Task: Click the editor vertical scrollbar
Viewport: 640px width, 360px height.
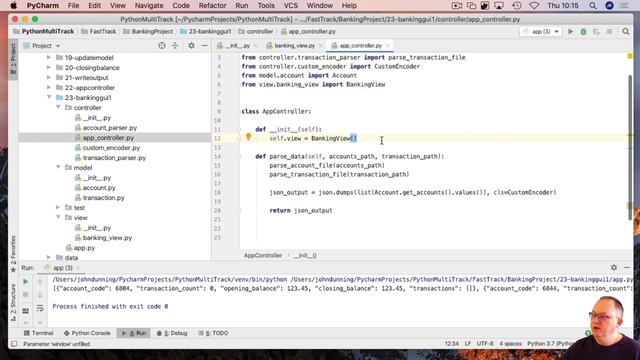Action: coord(630,147)
